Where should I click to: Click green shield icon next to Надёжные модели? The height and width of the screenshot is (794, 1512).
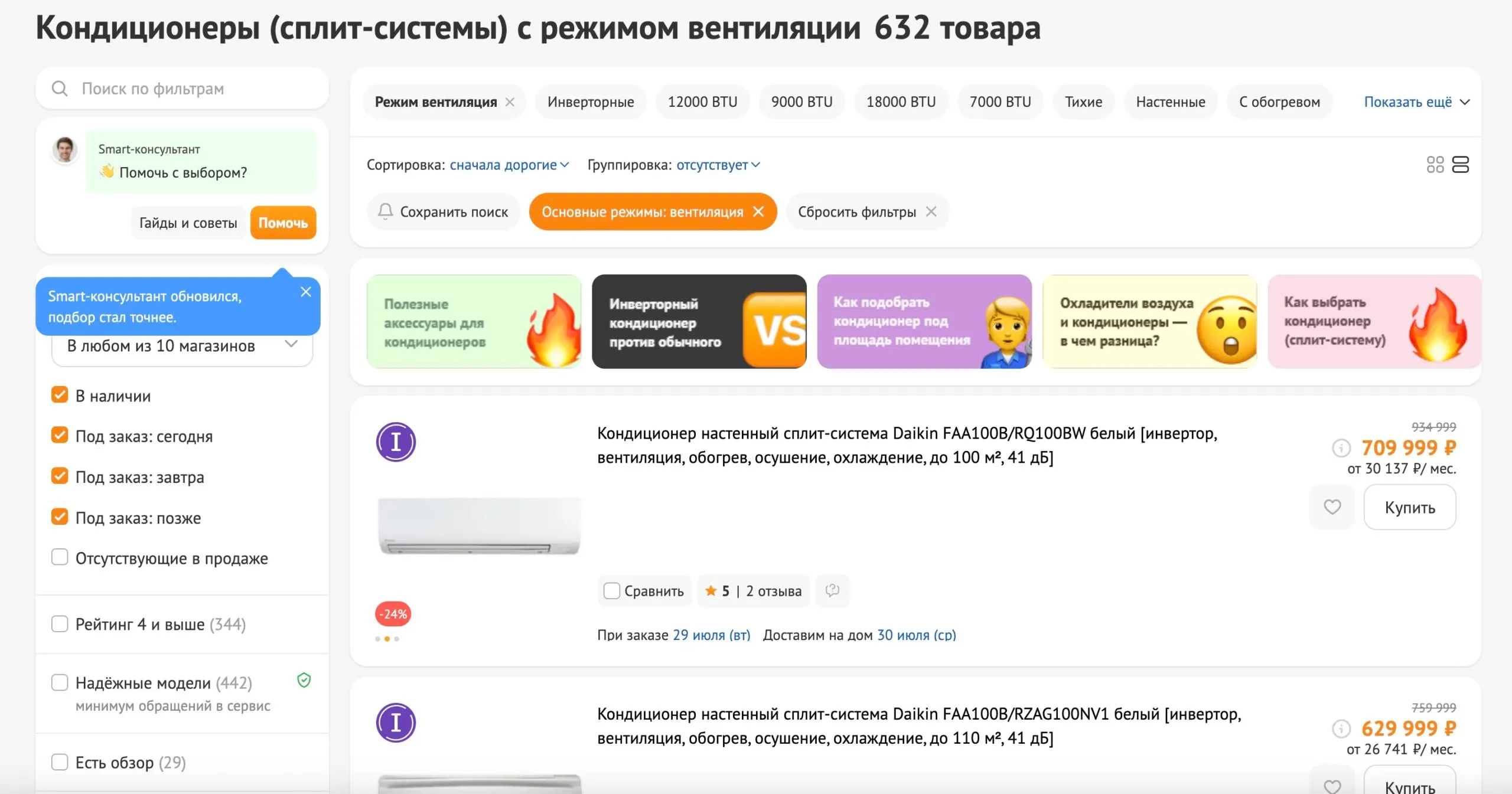[x=304, y=681]
